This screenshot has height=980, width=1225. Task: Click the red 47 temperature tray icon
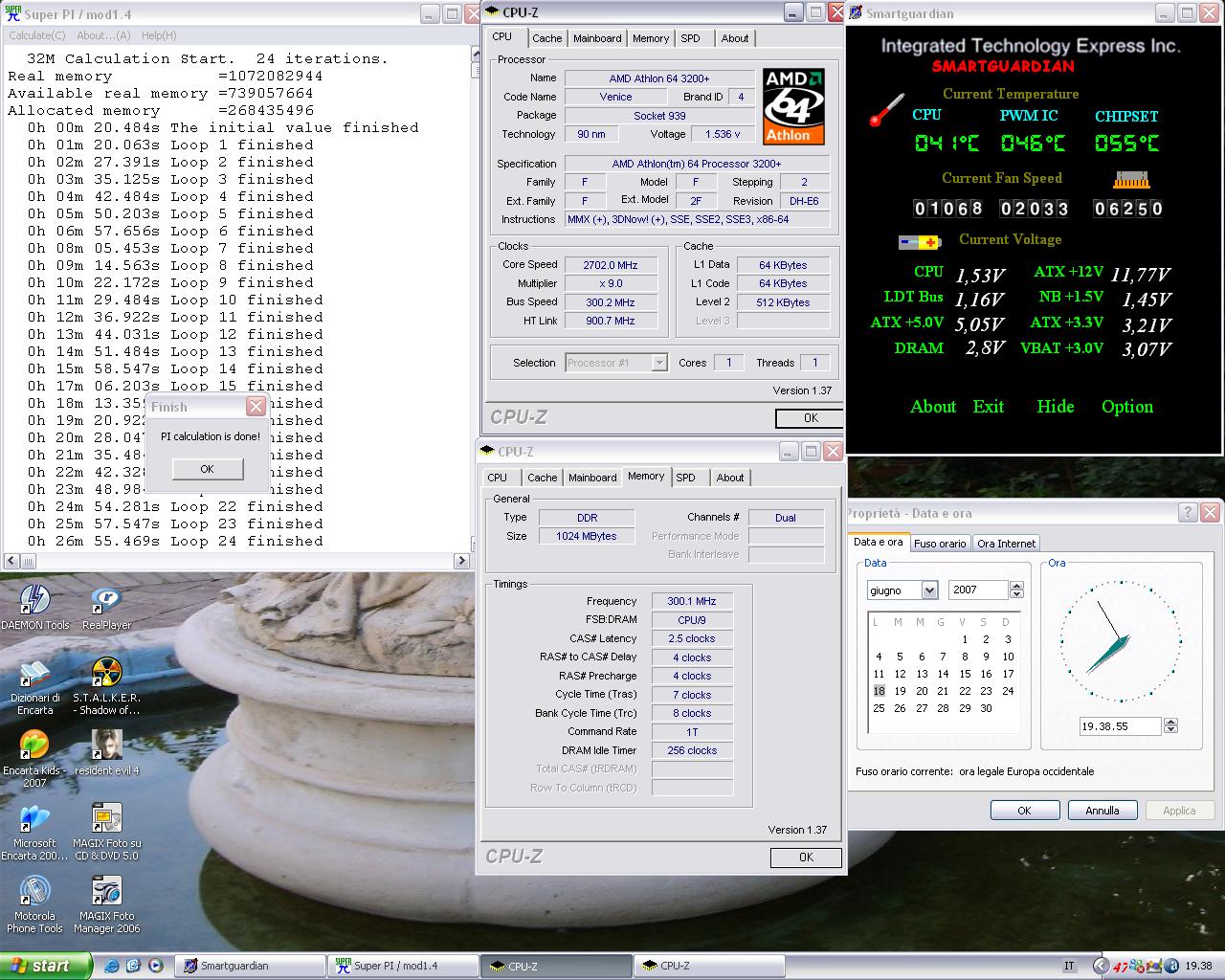pos(1120,967)
